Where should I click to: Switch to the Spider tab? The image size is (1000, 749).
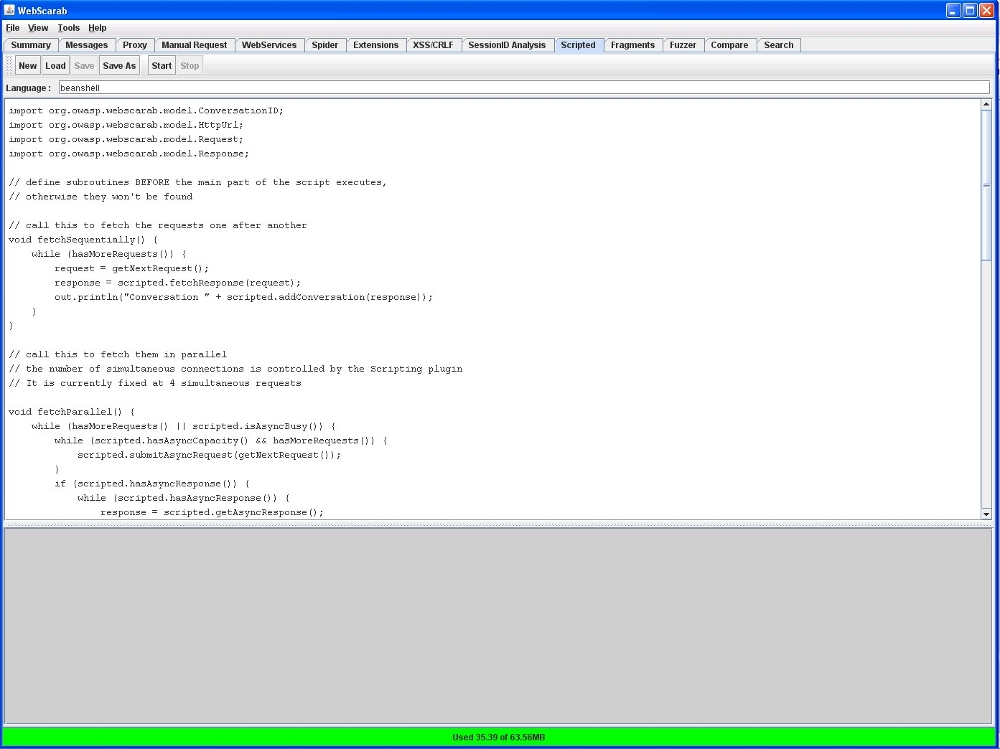pyautogui.click(x=325, y=45)
